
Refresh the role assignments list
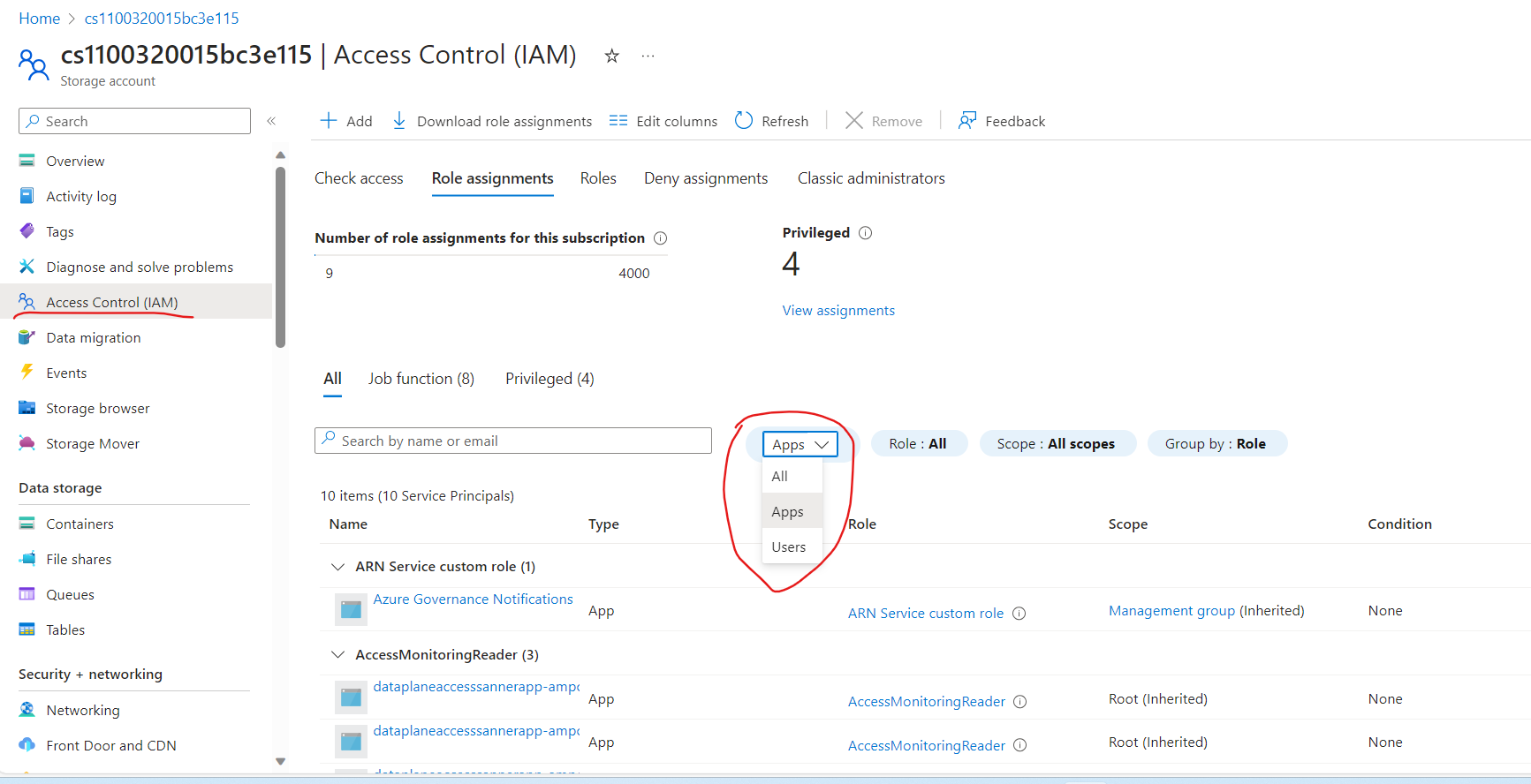coord(771,121)
